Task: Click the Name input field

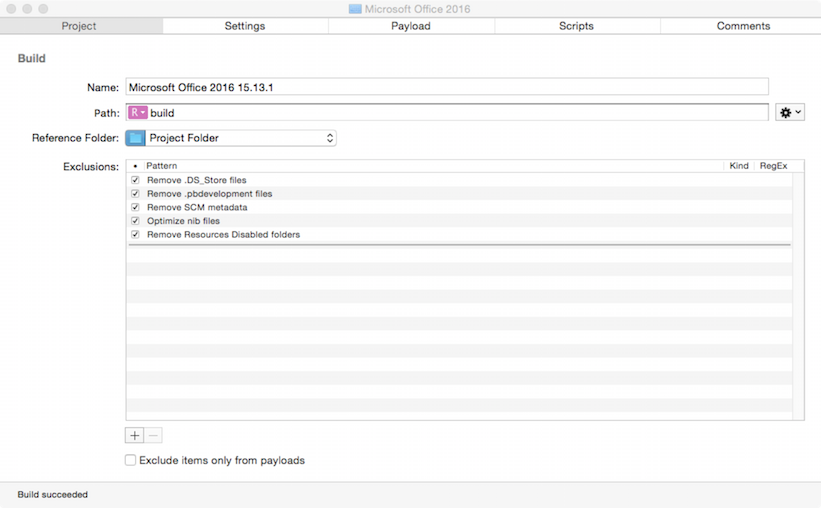Action: (x=447, y=87)
